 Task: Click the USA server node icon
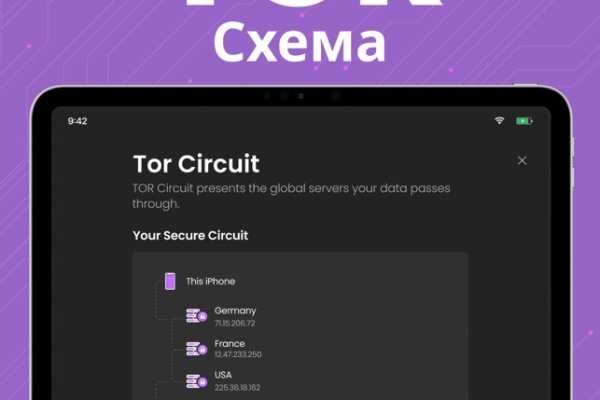click(x=196, y=381)
